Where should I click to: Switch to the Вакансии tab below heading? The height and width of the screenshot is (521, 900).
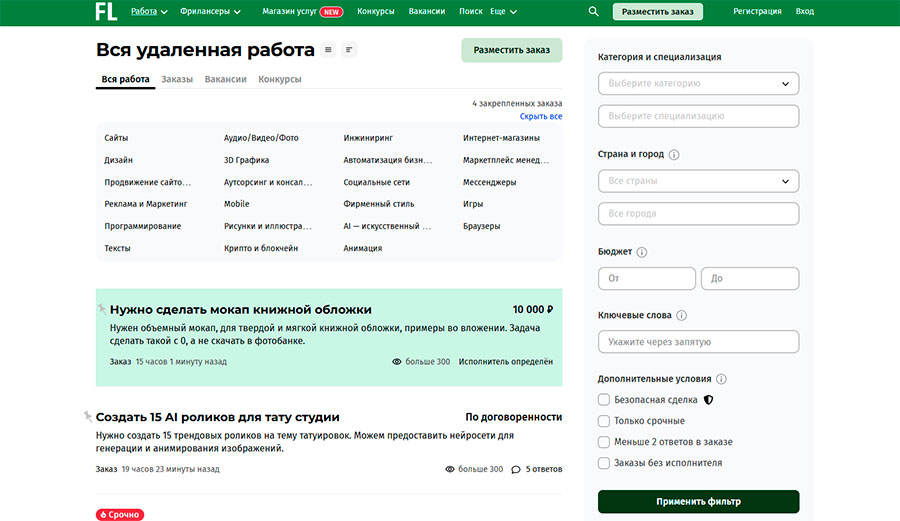point(226,79)
